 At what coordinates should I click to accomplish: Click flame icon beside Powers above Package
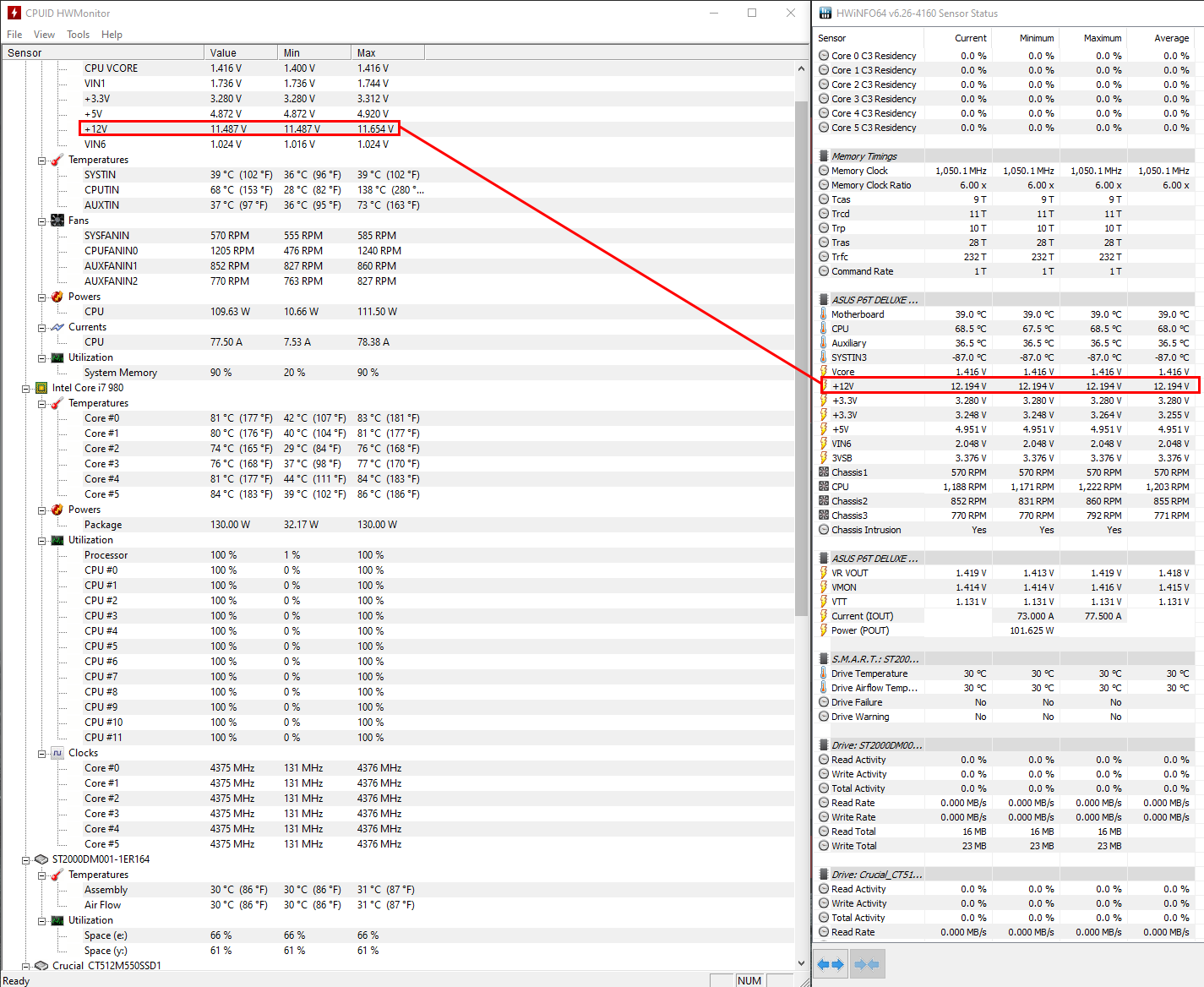57,510
